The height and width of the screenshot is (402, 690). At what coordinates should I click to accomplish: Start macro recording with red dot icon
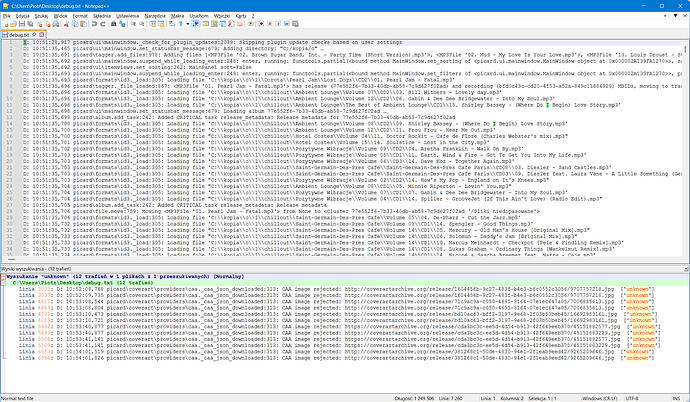(261, 24)
